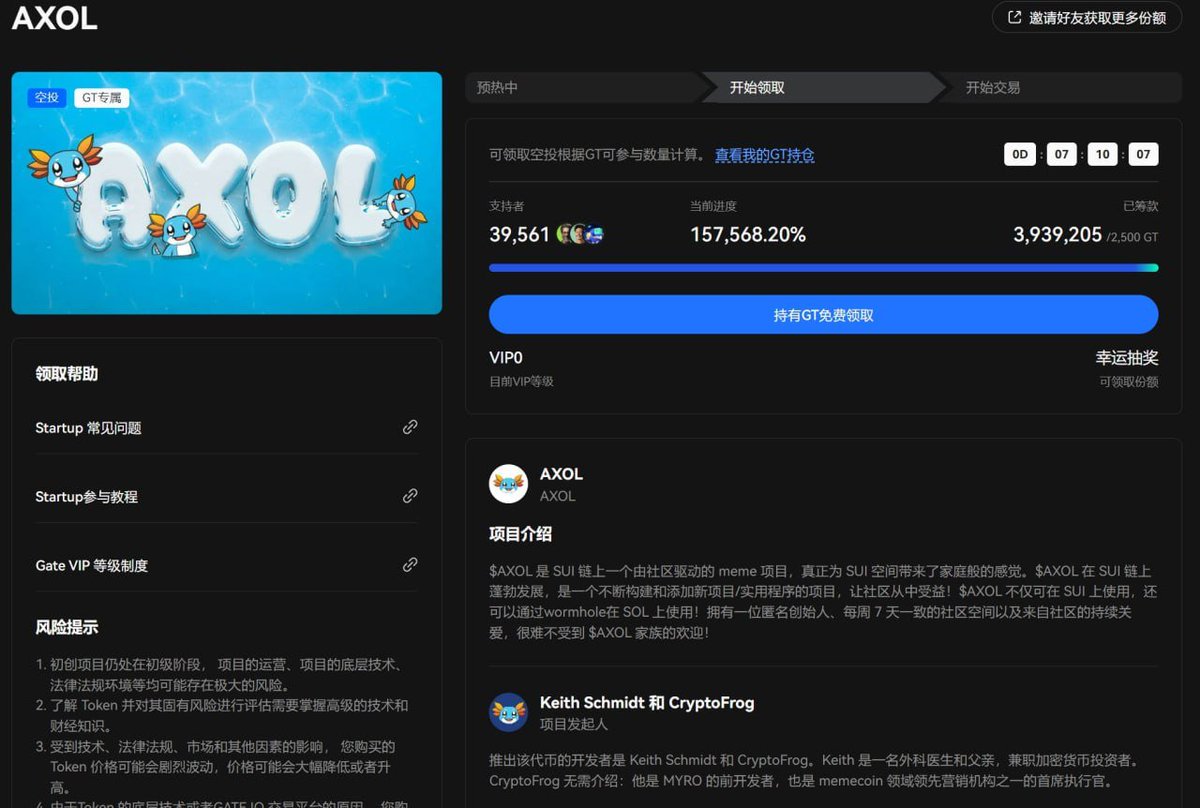1200x808 pixels.
Task: Open link icon beside Startup参与教程
Action: click(410, 496)
